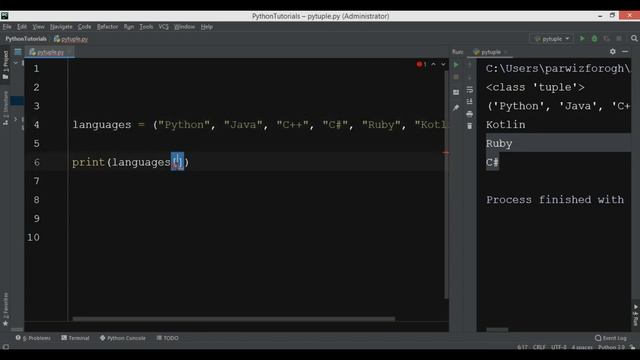The height and width of the screenshot is (360, 640).
Task: Click the Kotlin line in Run output
Action: tap(506, 125)
